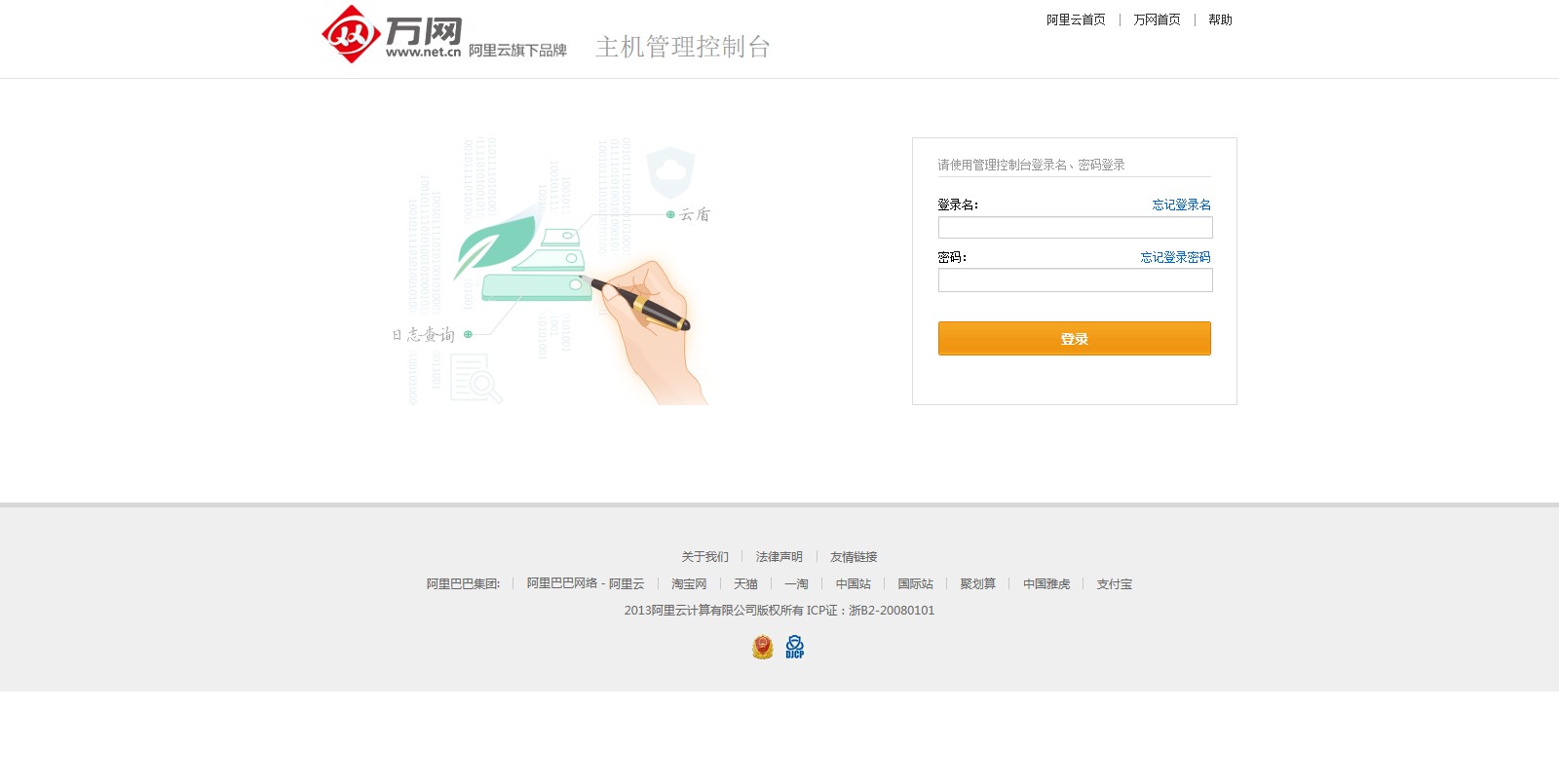Open 关于我们 footer link
1559x784 pixels.
point(704,557)
